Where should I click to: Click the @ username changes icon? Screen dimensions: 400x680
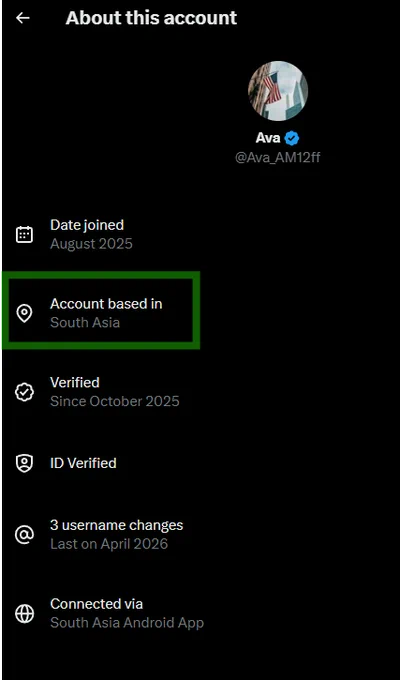(x=24, y=535)
